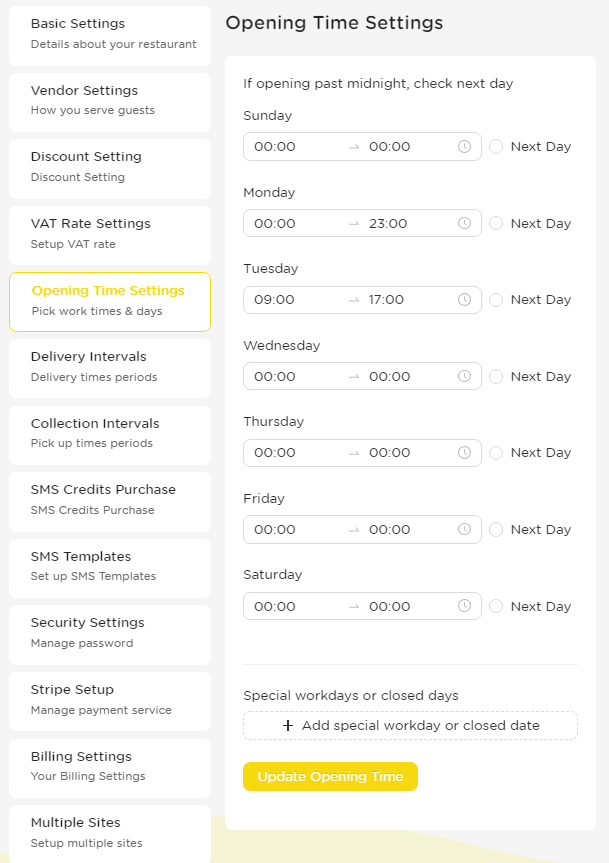
Task: Enable Next Day for Tuesday
Action: [496, 299]
